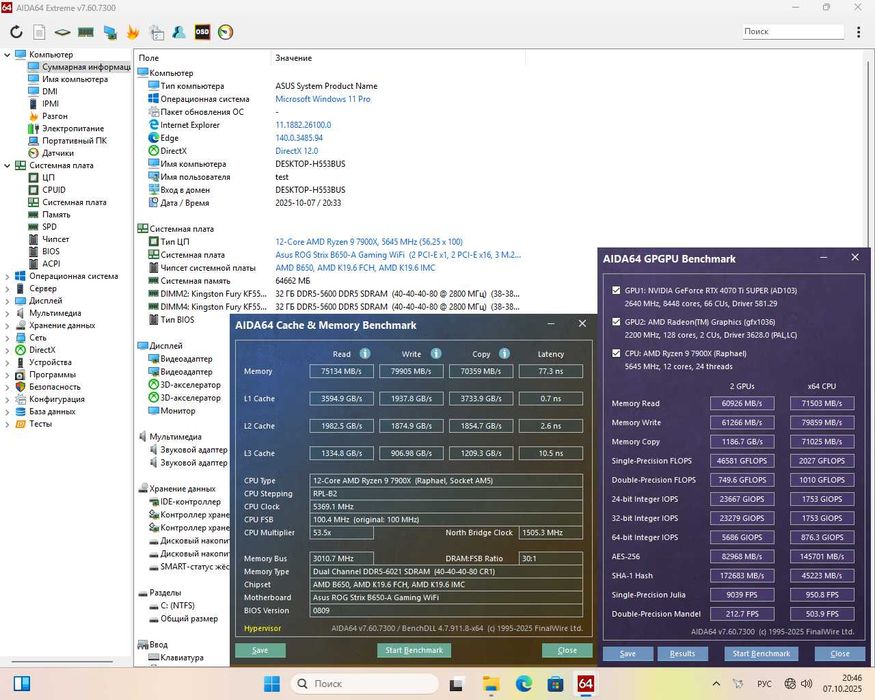Open the OSD panel toolbar icon

202,32
